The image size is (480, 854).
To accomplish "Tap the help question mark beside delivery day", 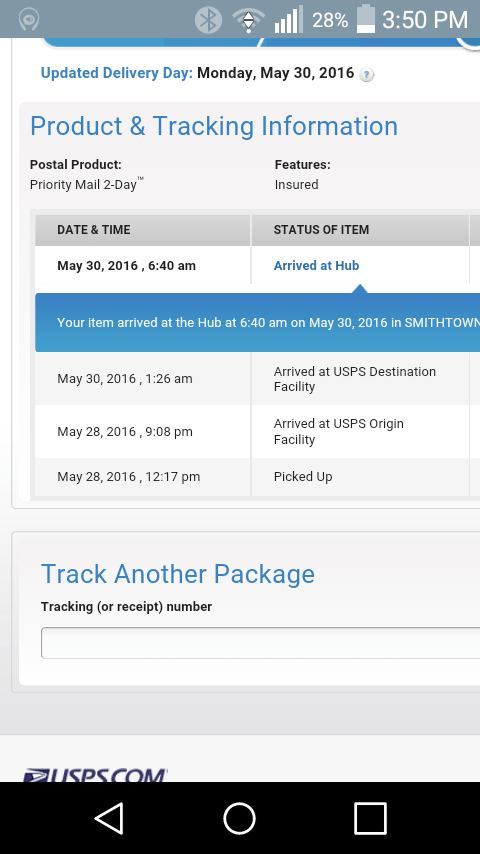I will 367,75.
